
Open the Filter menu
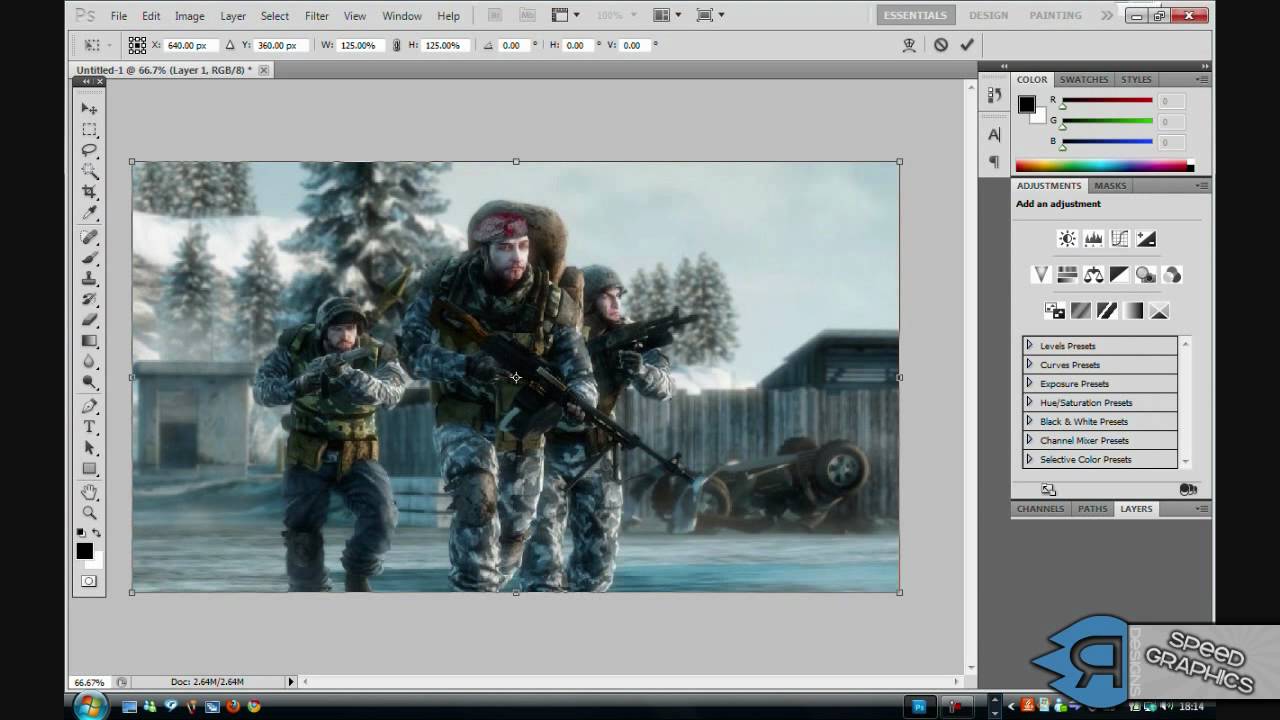coord(317,16)
